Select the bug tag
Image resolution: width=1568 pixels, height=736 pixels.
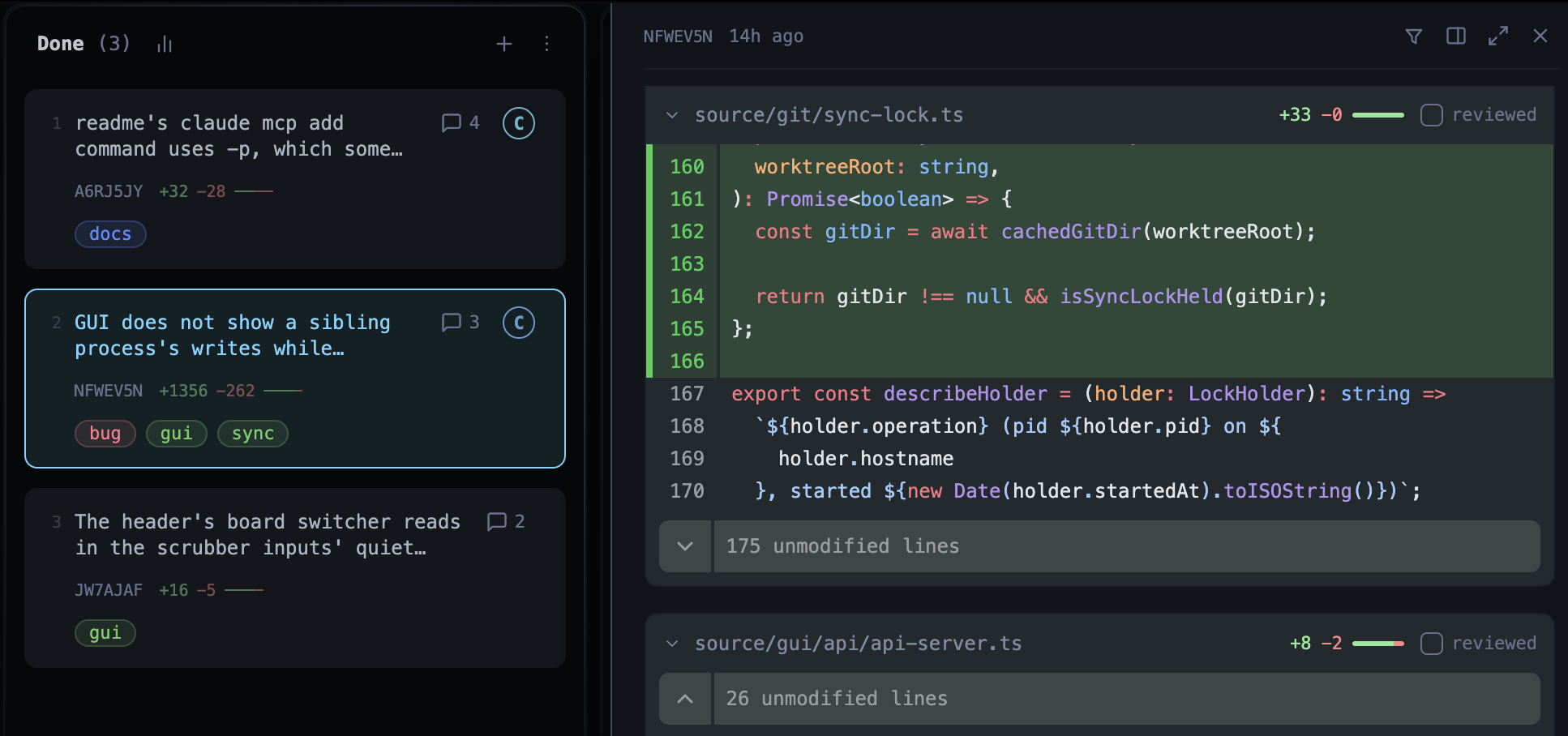coord(105,434)
